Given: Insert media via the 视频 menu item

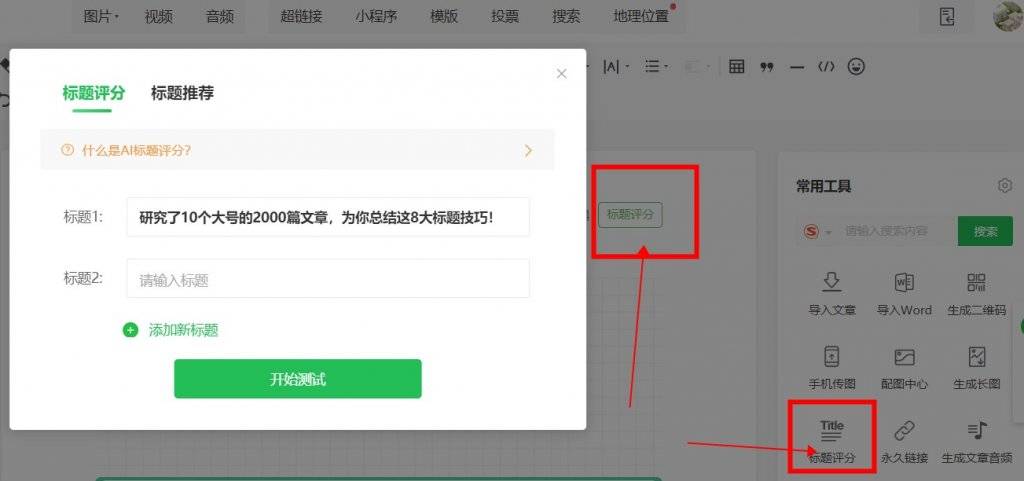Looking at the screenshot, I should point(159,16).
